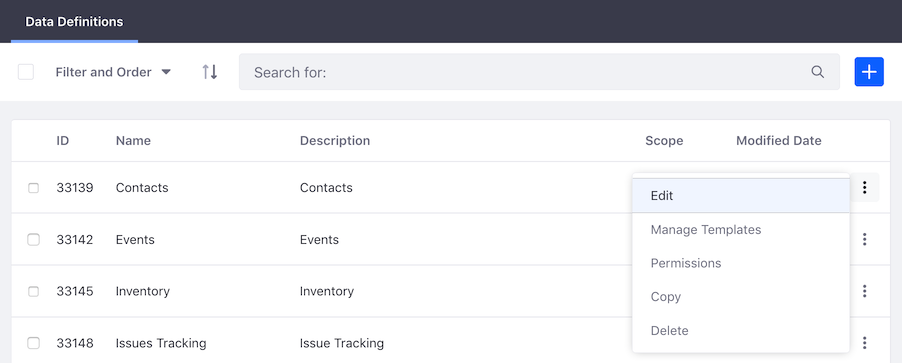Click the Issues Tracking name cell
This screenshot has width=902, height=363.
(161, 343)
